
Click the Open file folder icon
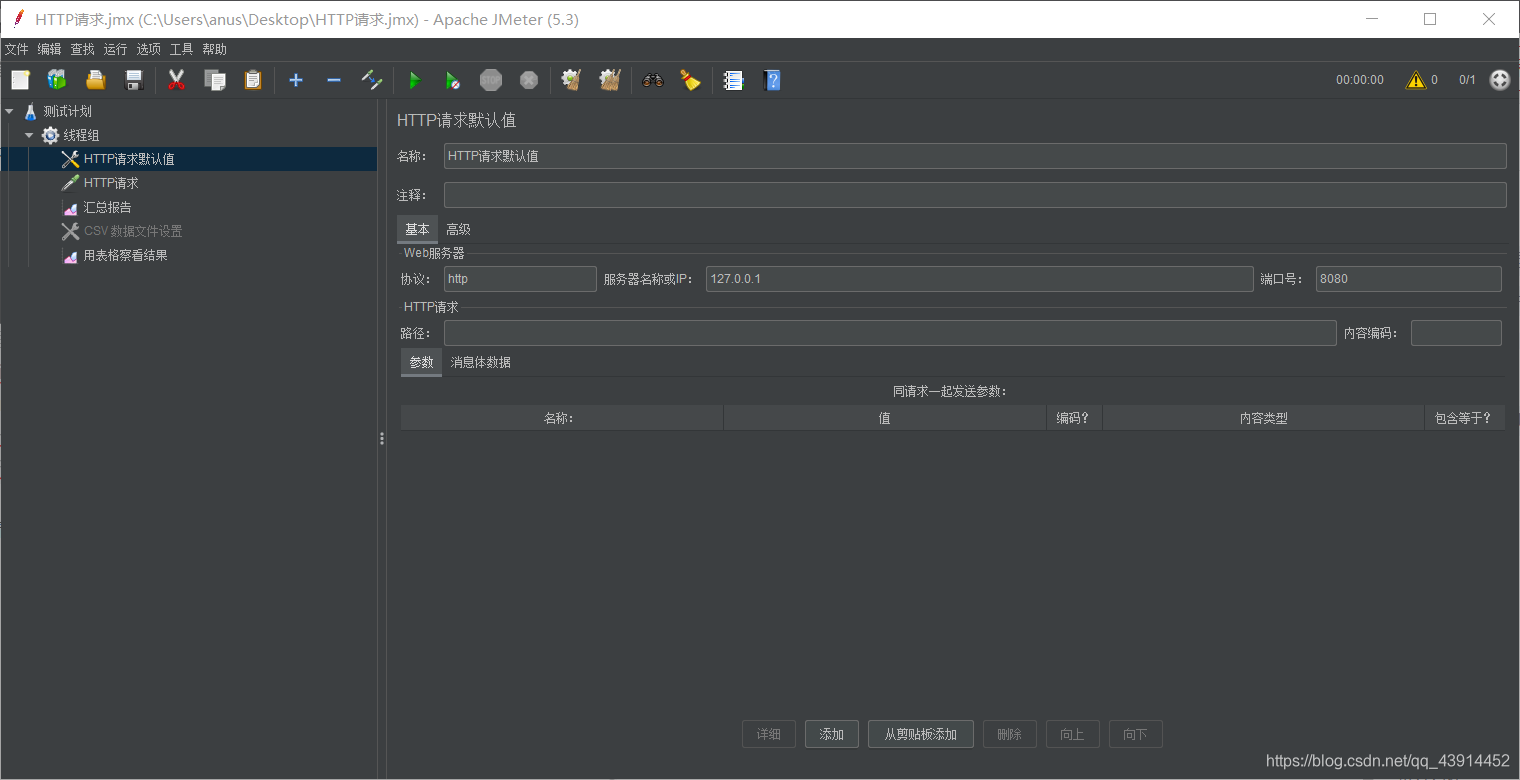click(95, 80)
